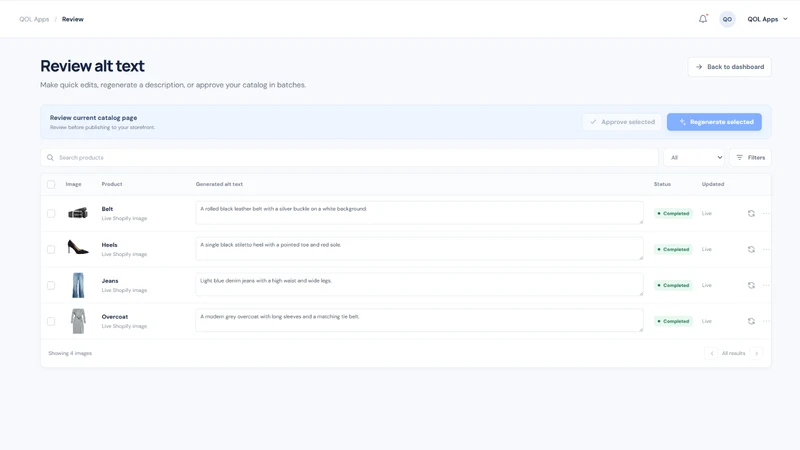Viewport: 800px width, 450px height.
Task: Edit the Overcoat alt text field
Action: click(419, 320)
